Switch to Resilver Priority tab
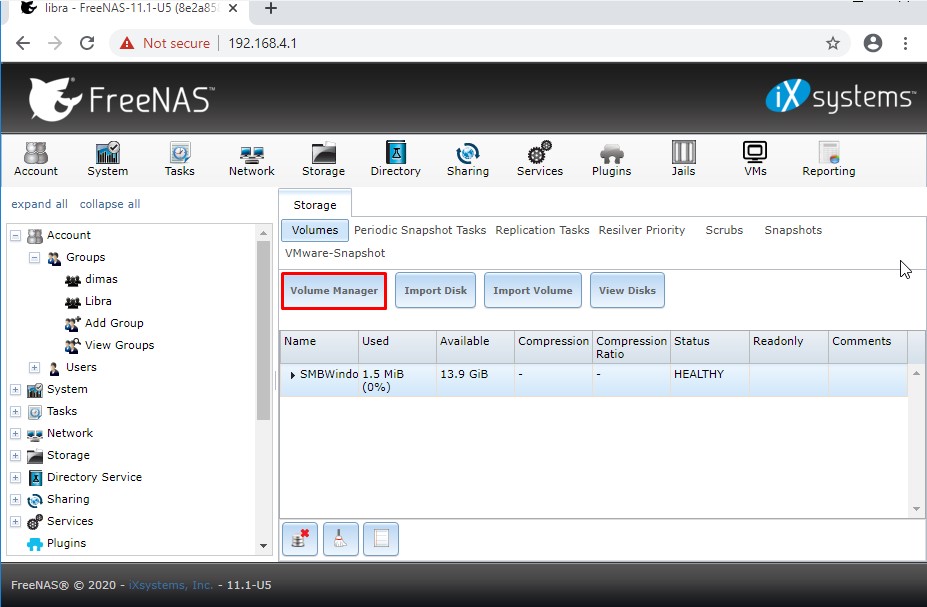927x607 pixels. pos(641,230)
